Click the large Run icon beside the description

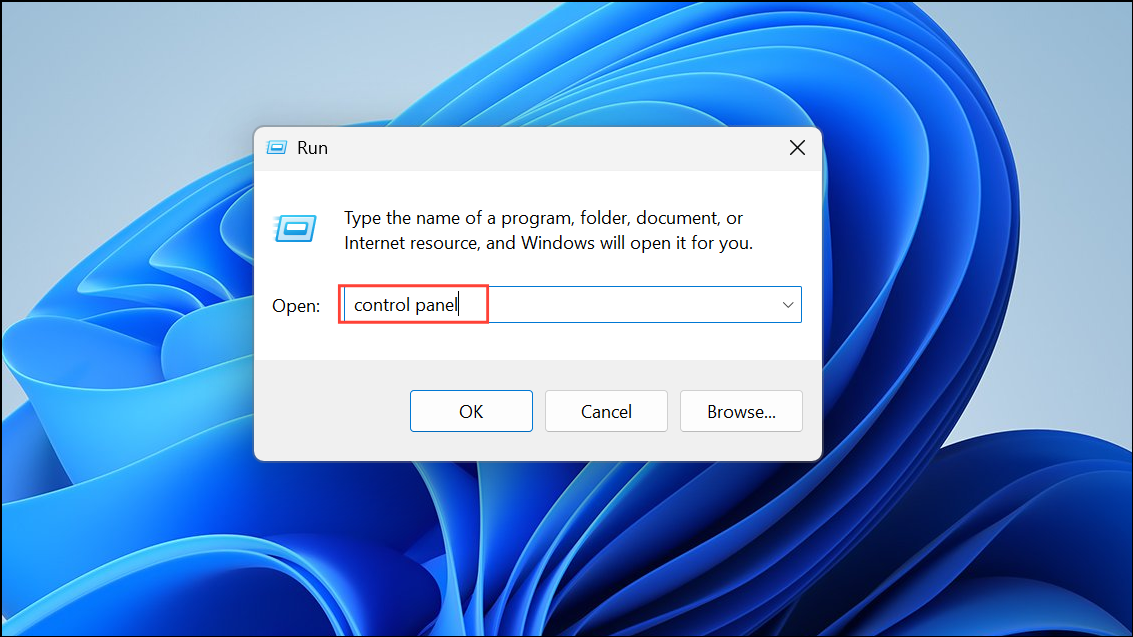295,229
